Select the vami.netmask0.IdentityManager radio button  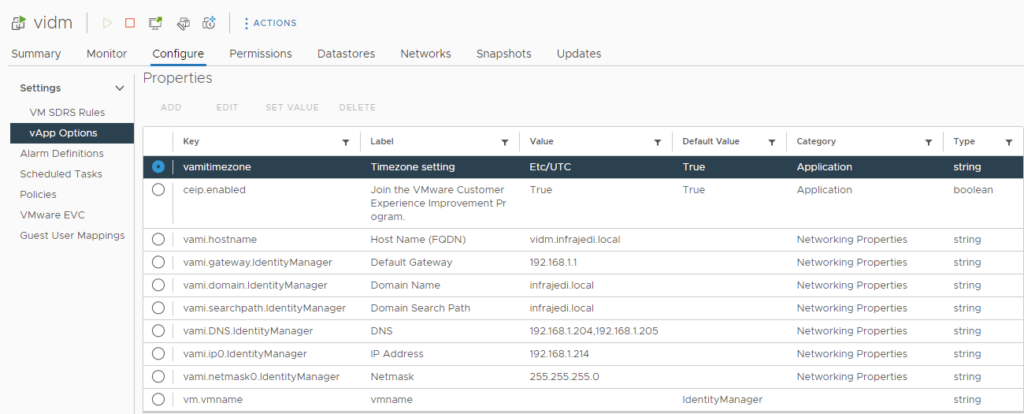pyautogui.click(x=158, y=377)
